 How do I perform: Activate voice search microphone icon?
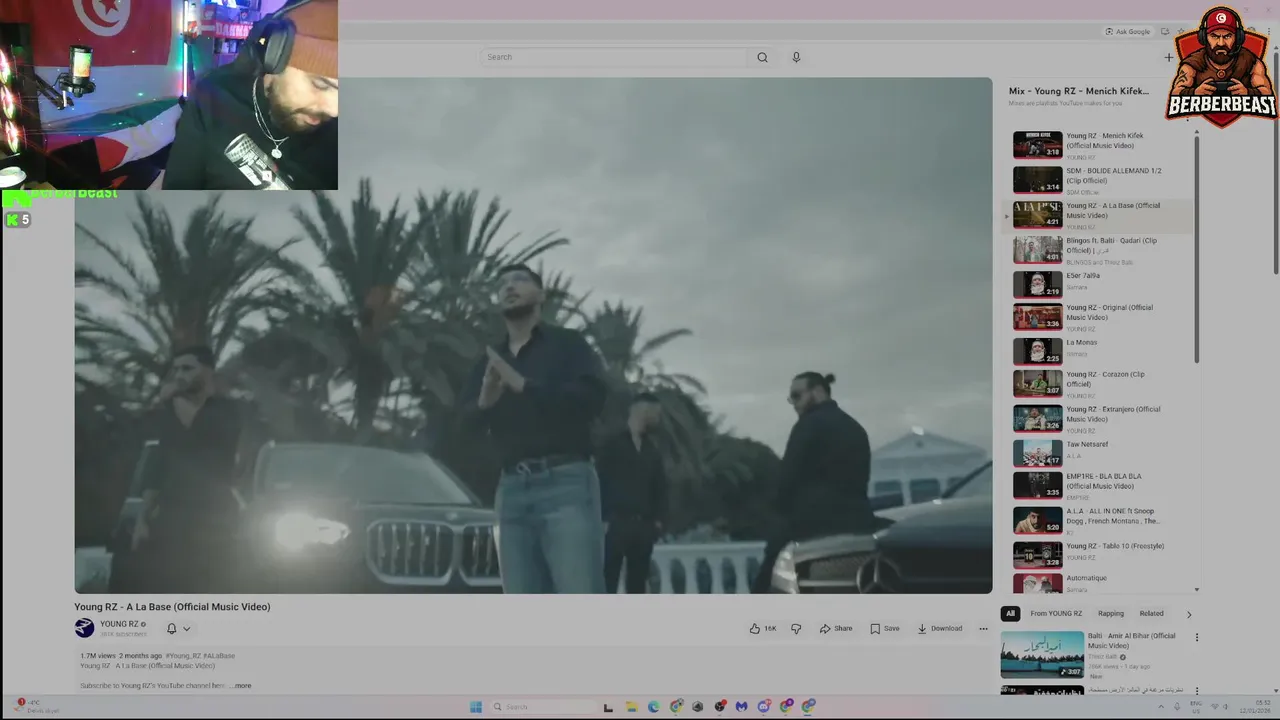796,57
